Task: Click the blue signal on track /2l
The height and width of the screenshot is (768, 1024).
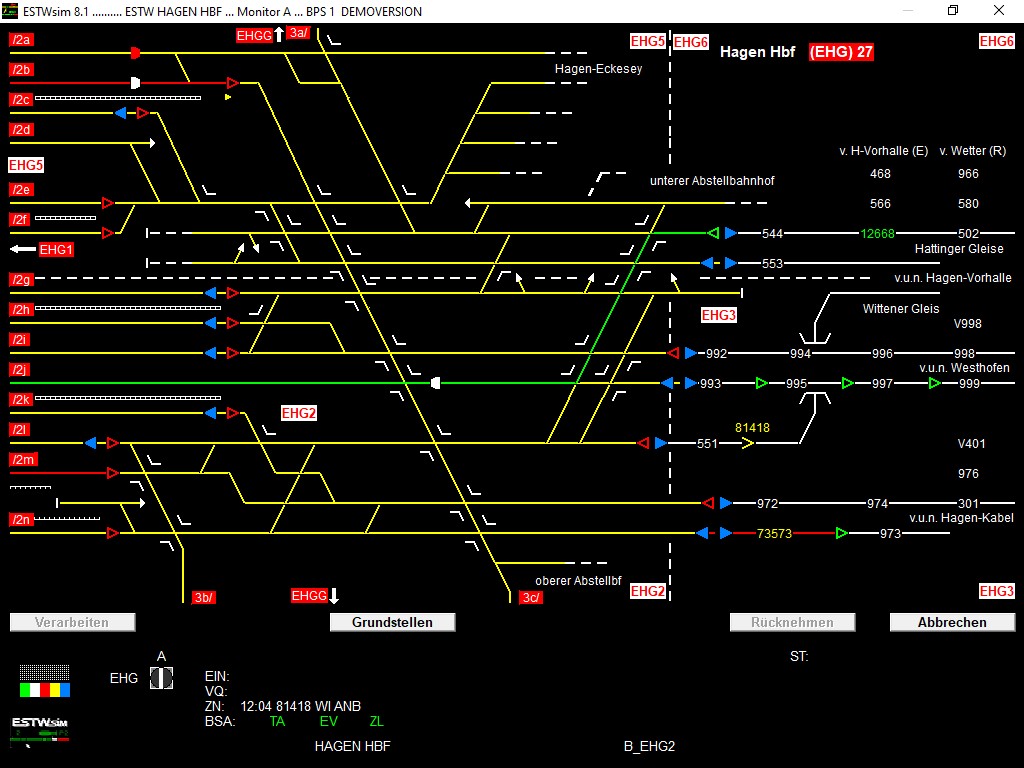Action: 90,443
